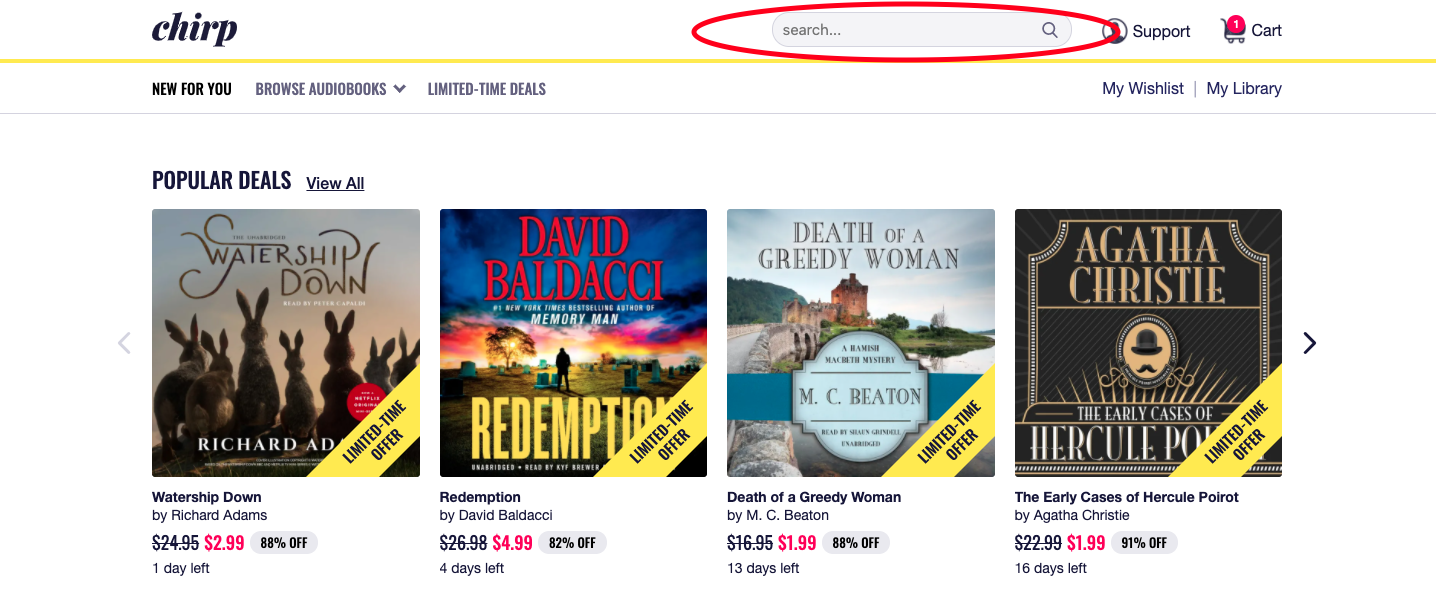Click the Watership Down title link
Screen dimensions: 1436x607
[x=207, y=497]
